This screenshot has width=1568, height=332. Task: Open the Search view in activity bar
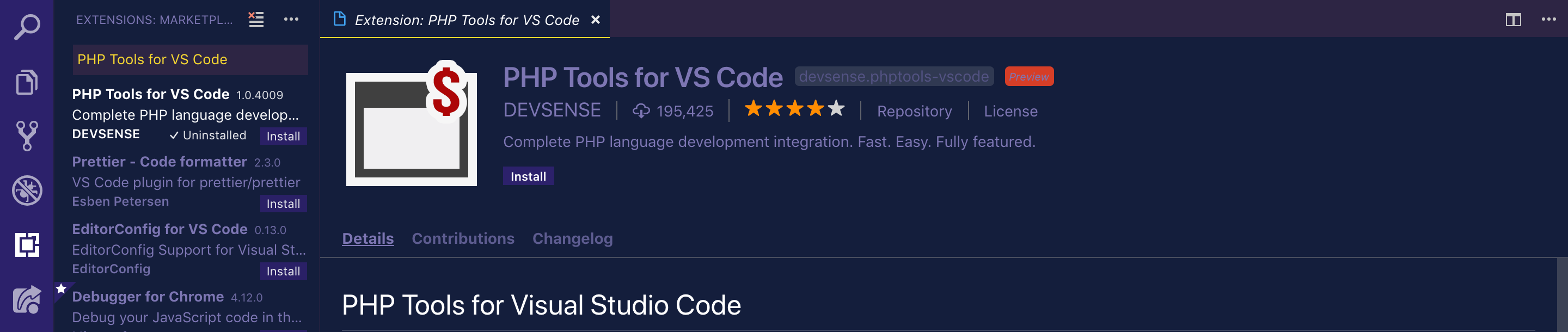[27, 27]
